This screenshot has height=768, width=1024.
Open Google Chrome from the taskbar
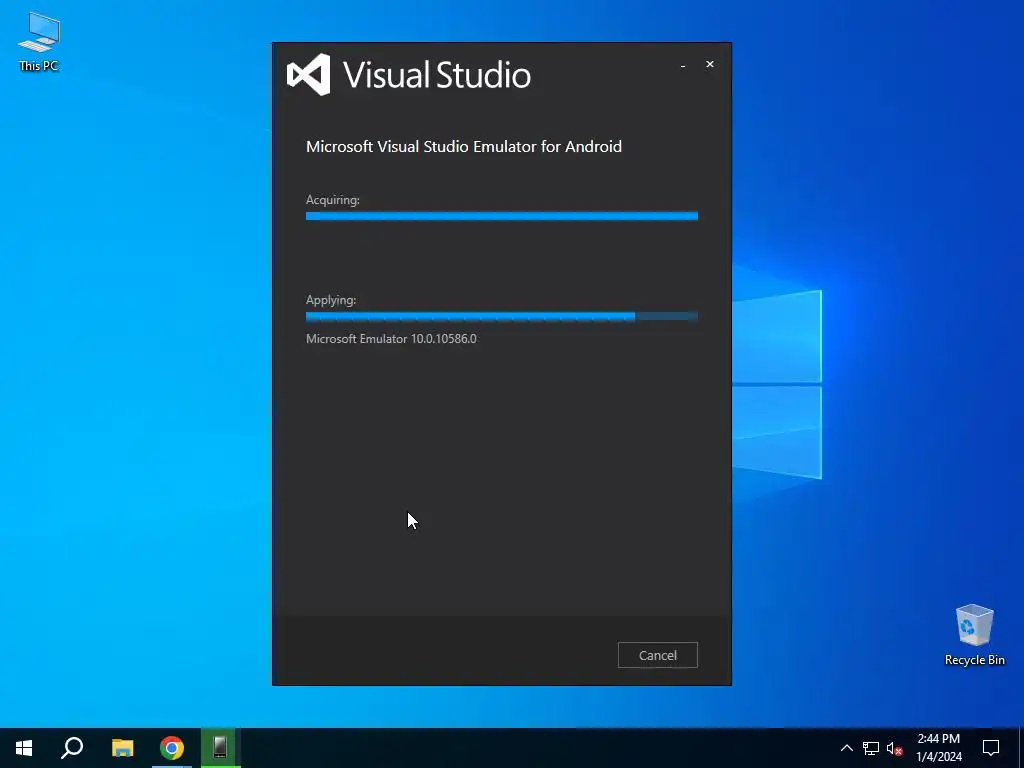(172, 748)
